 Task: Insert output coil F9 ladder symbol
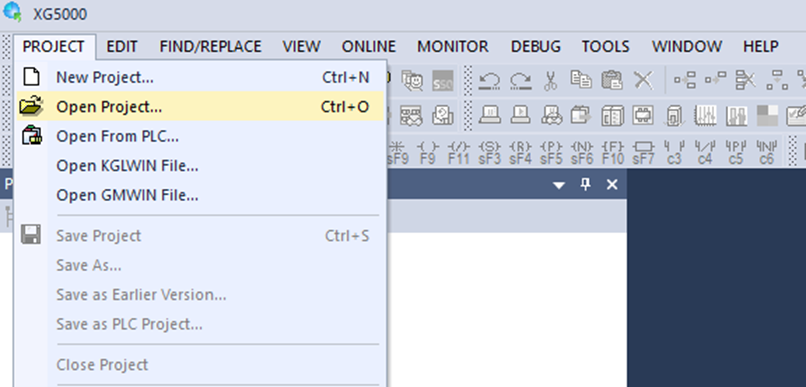(x=428, y=153)
